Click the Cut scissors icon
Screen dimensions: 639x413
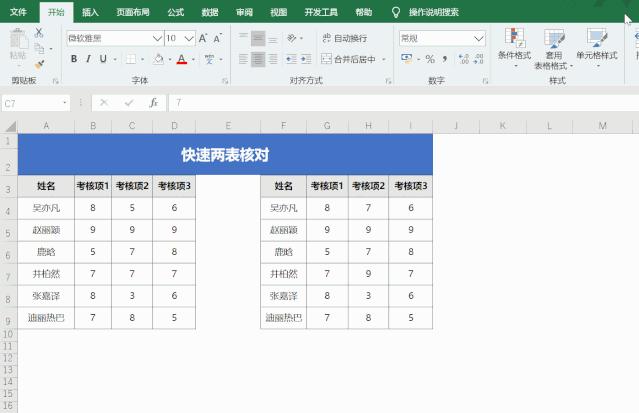39,33
